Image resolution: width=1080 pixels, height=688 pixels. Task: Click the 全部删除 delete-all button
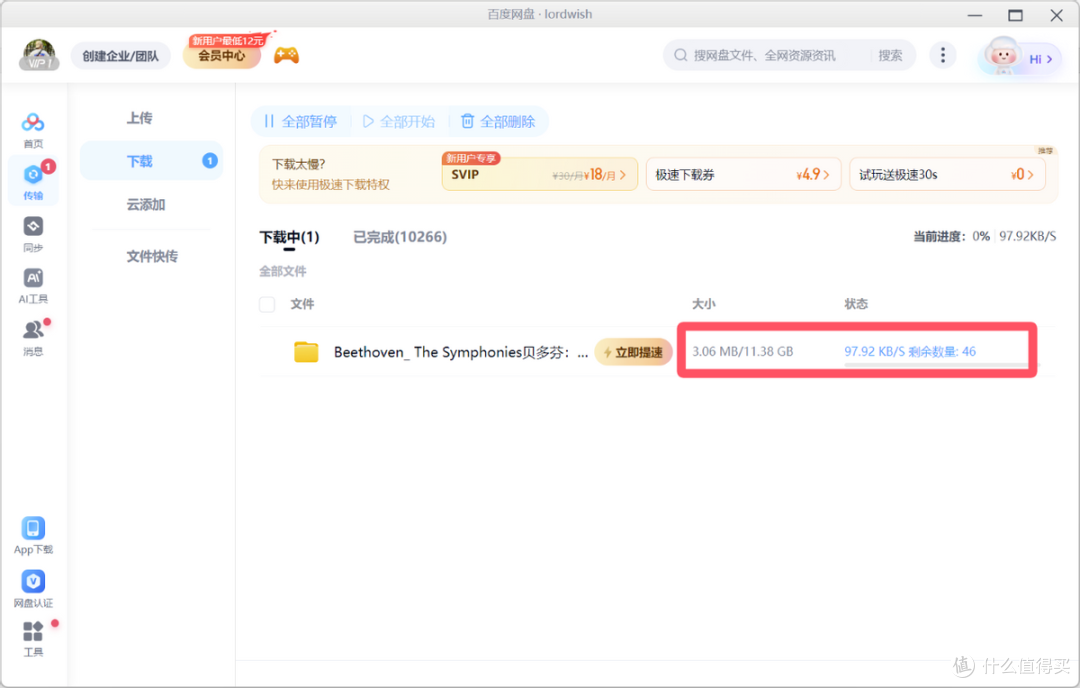tap(498, 122)
